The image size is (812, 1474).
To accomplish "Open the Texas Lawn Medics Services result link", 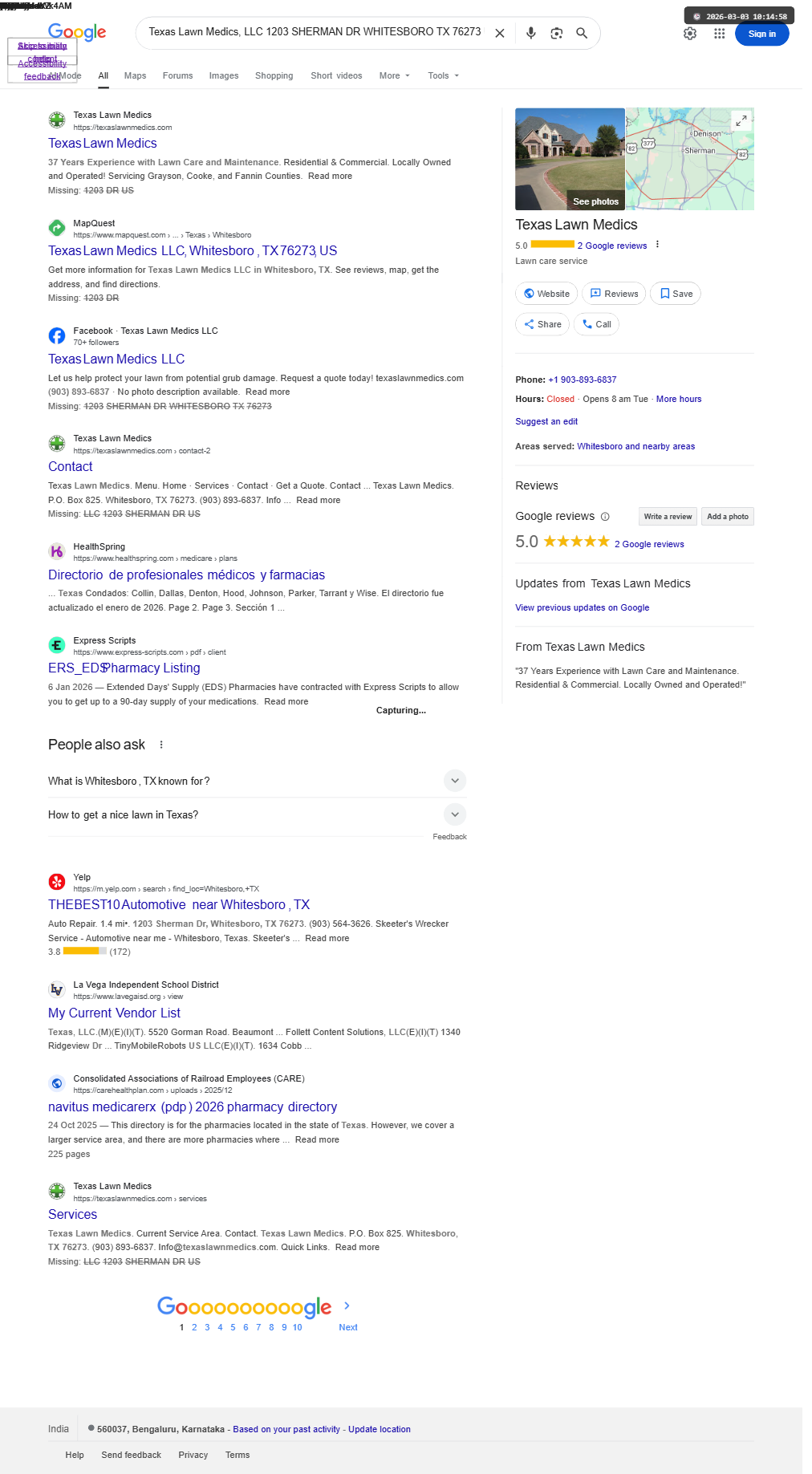I will pos(72,1214).
